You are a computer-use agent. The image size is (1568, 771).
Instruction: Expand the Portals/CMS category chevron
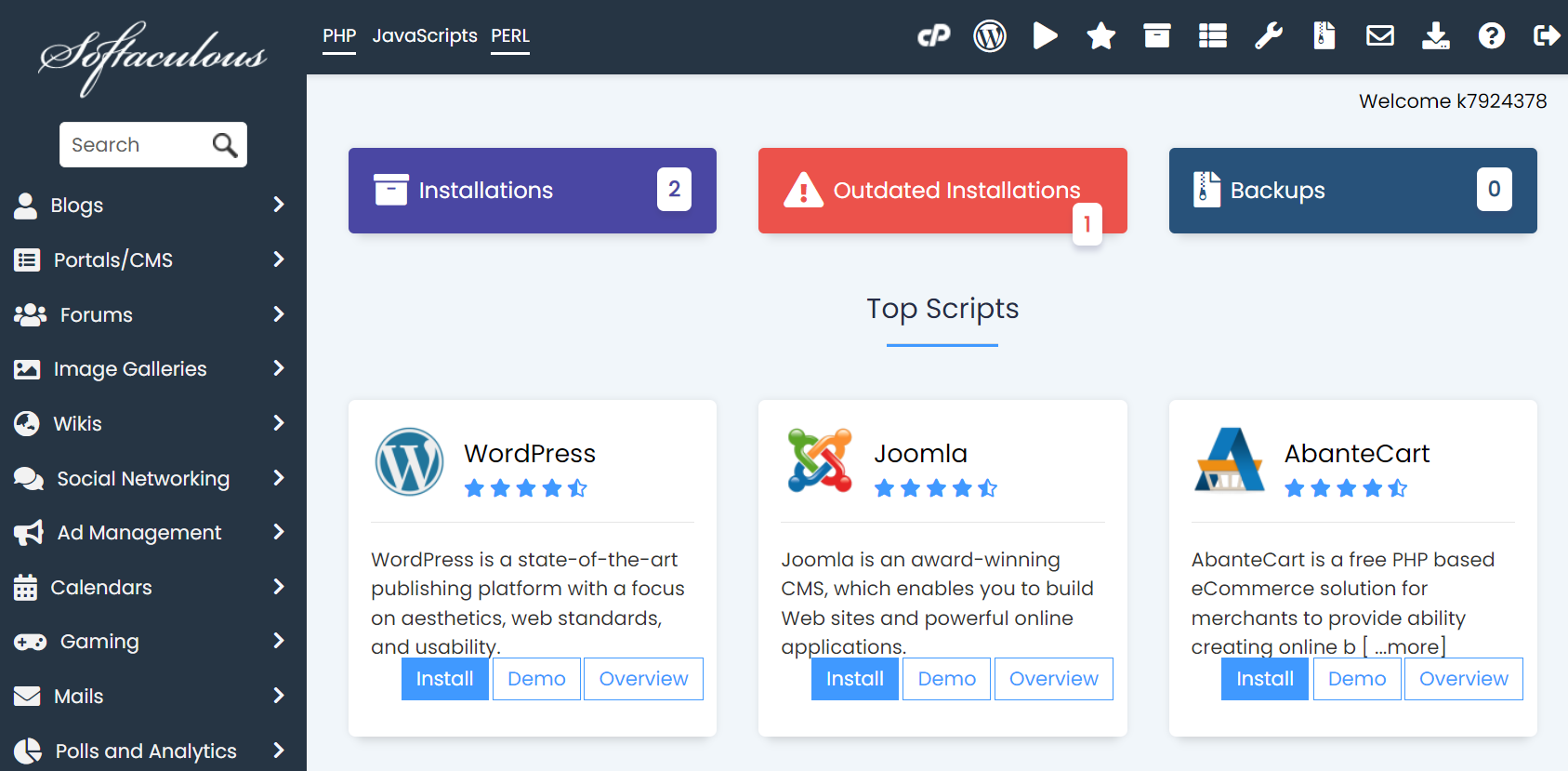(x=278, y=259)
